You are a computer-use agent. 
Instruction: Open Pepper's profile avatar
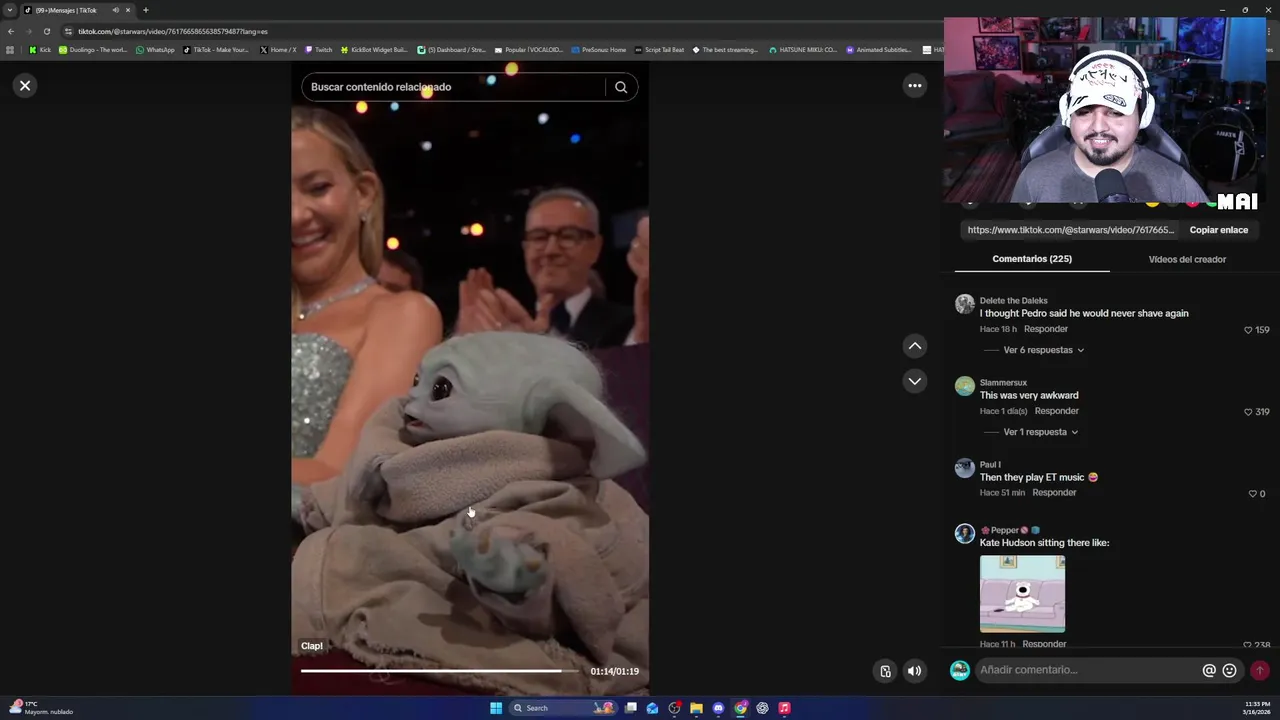[964, 534]
